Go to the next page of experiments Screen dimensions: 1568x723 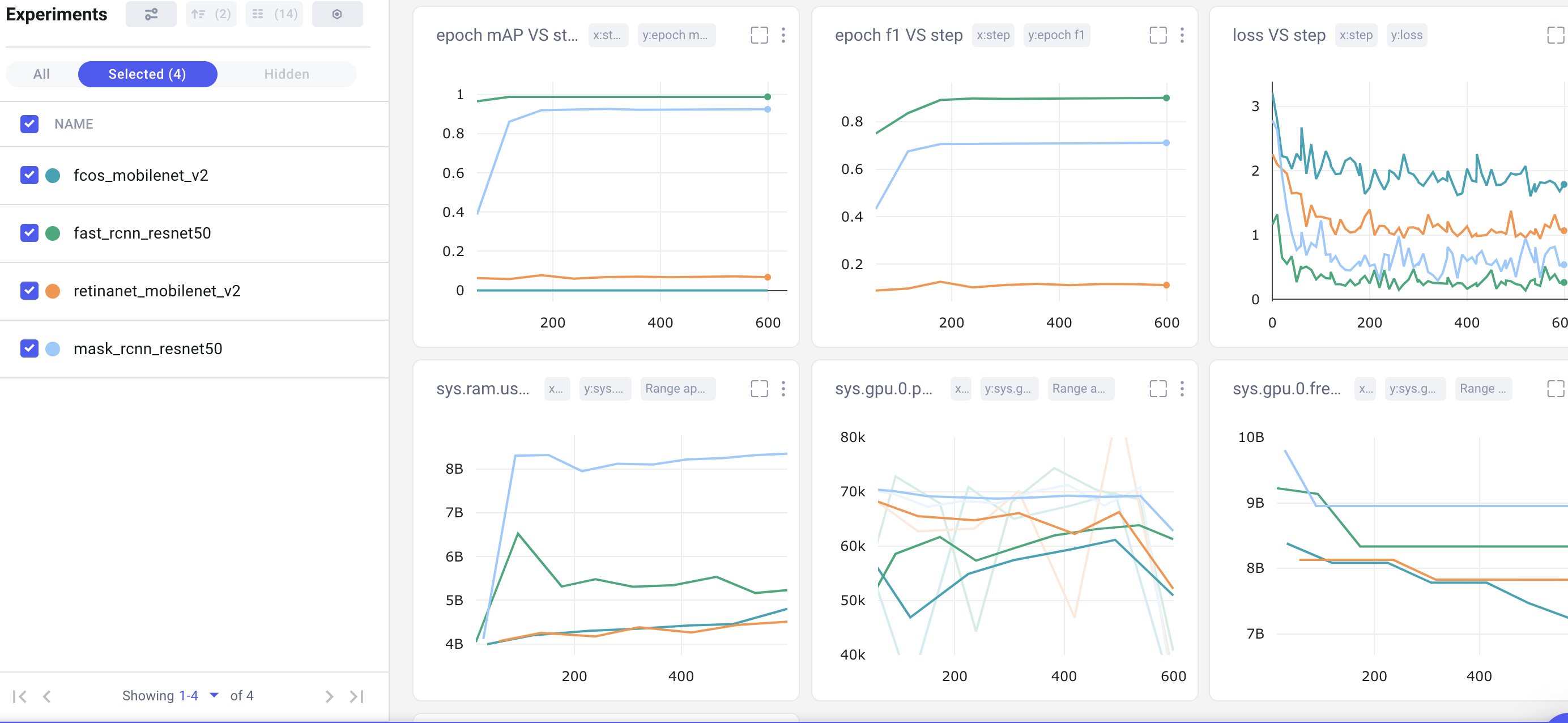tap(329, 696)
